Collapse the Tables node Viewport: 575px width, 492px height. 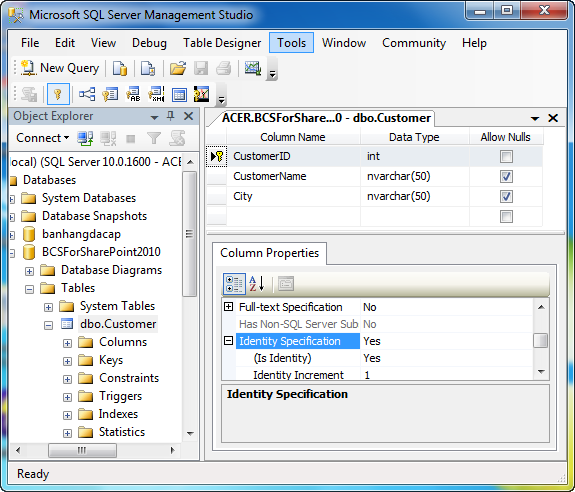point(29,289)
